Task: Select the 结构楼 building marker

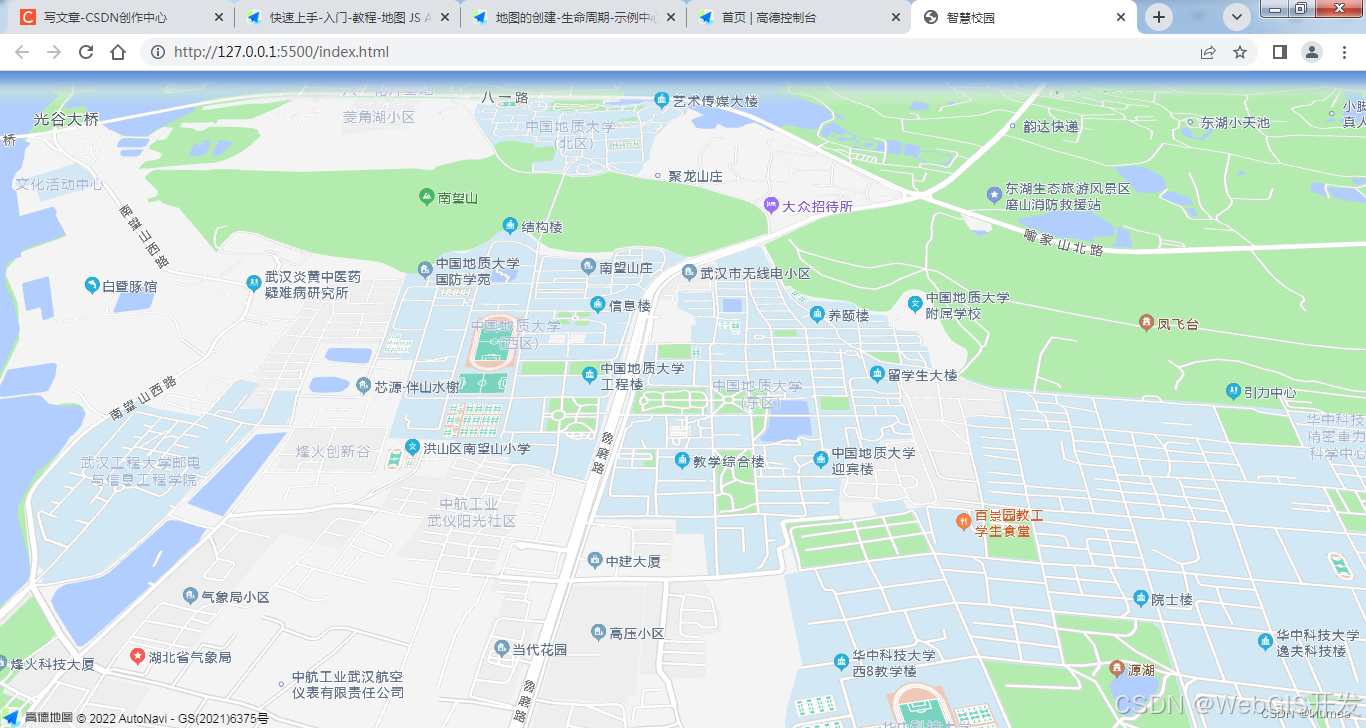Action: (x=510, y=226)
